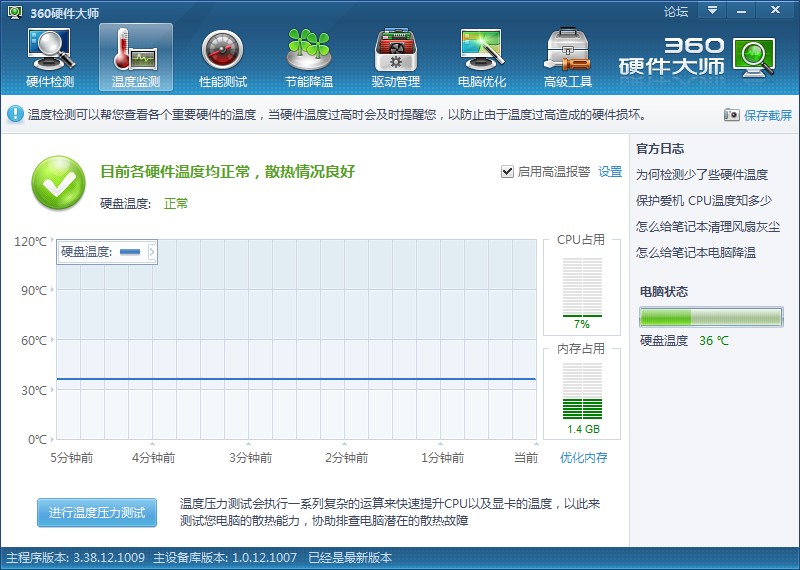Viewport: 800px width, 570px height.
Task: Click the 主程序版本: 3.38.12.1009 text
Action: coord(76,557)
